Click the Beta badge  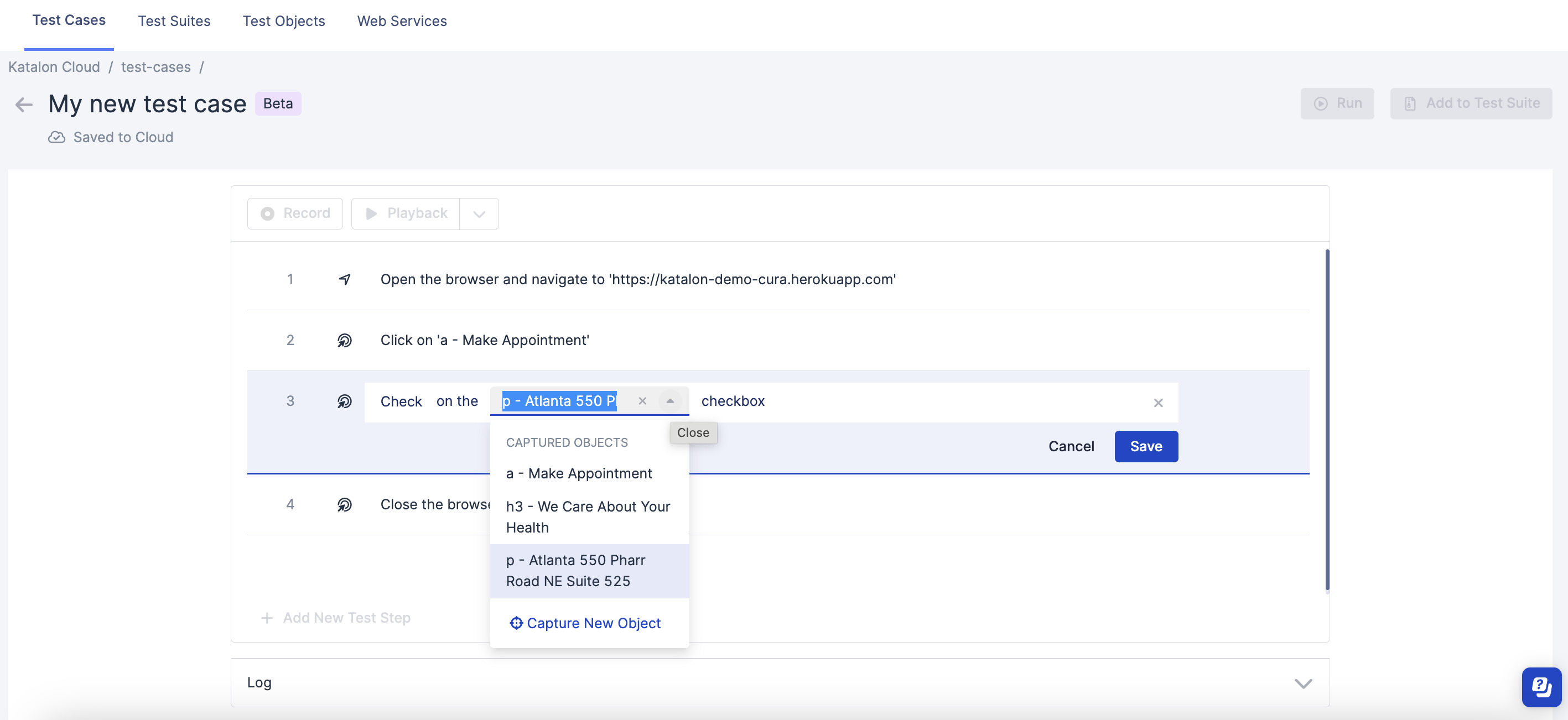click(x=278, y=104)
